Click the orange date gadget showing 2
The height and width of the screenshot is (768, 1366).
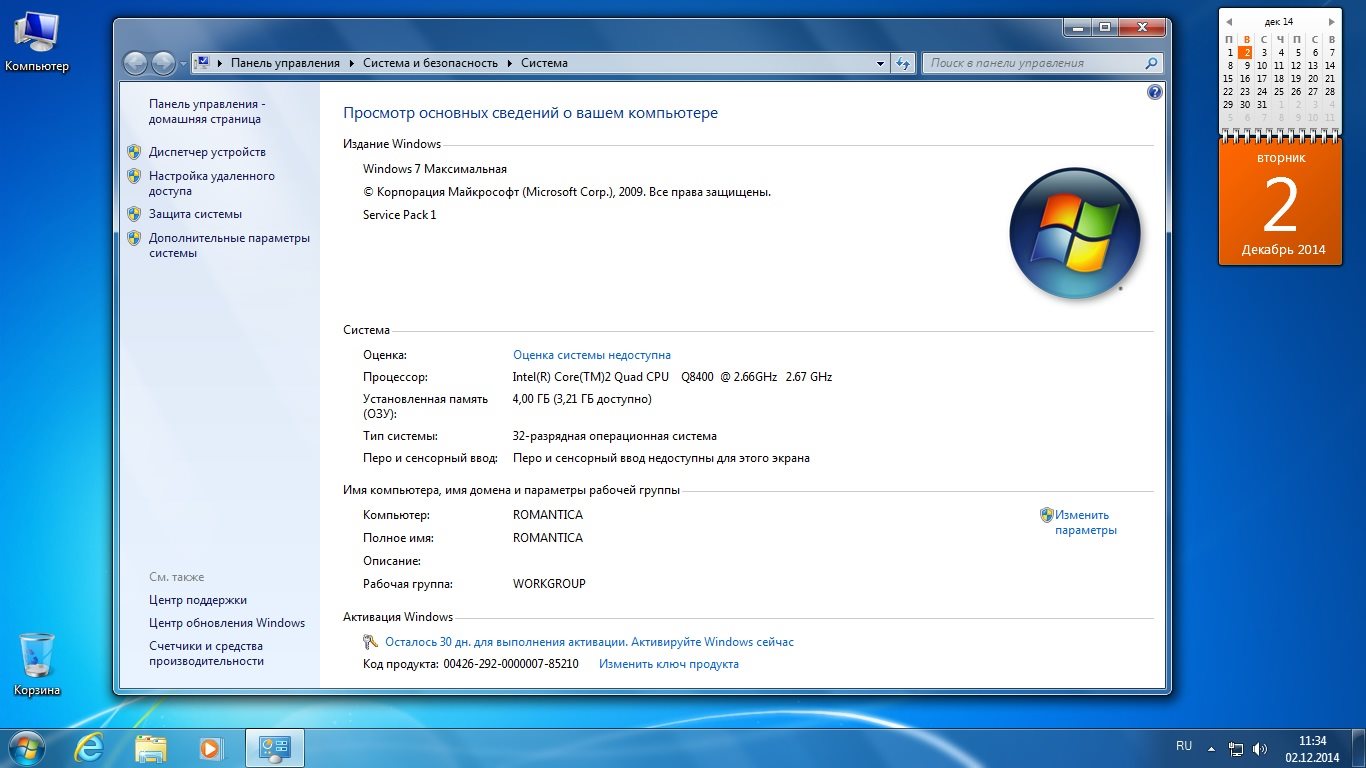(x=1280, y=202)
